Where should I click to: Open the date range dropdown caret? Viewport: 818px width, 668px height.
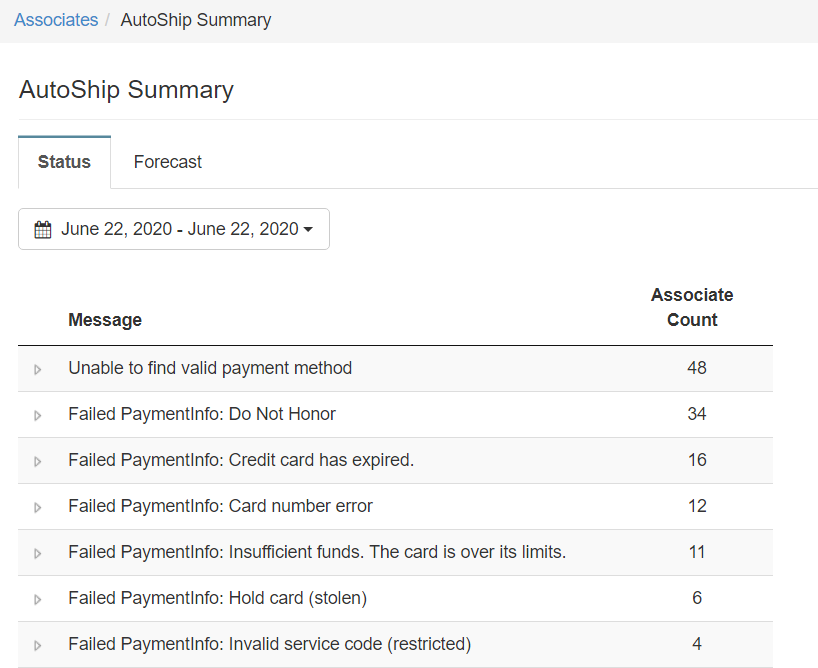[308, 230]
